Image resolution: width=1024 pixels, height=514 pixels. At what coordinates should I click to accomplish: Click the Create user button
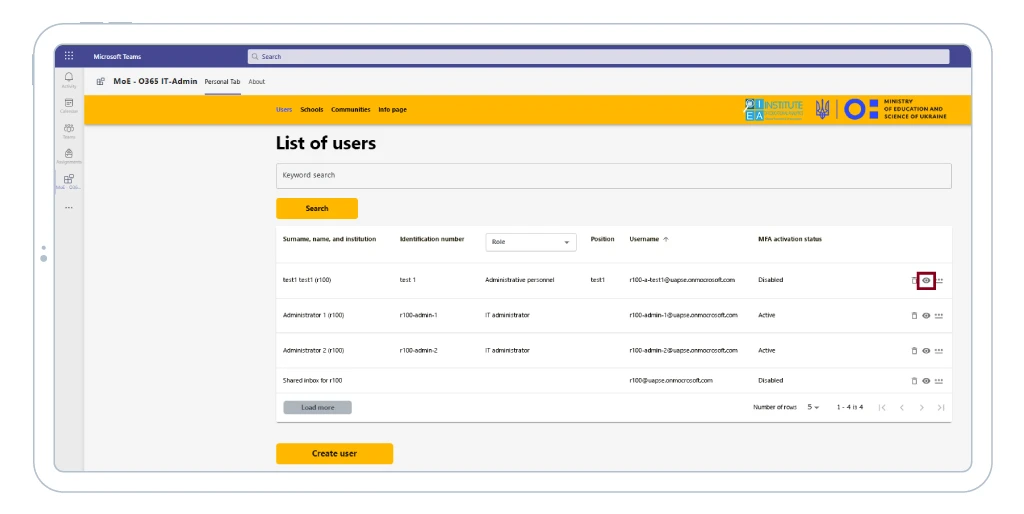(x=334, y=453)
